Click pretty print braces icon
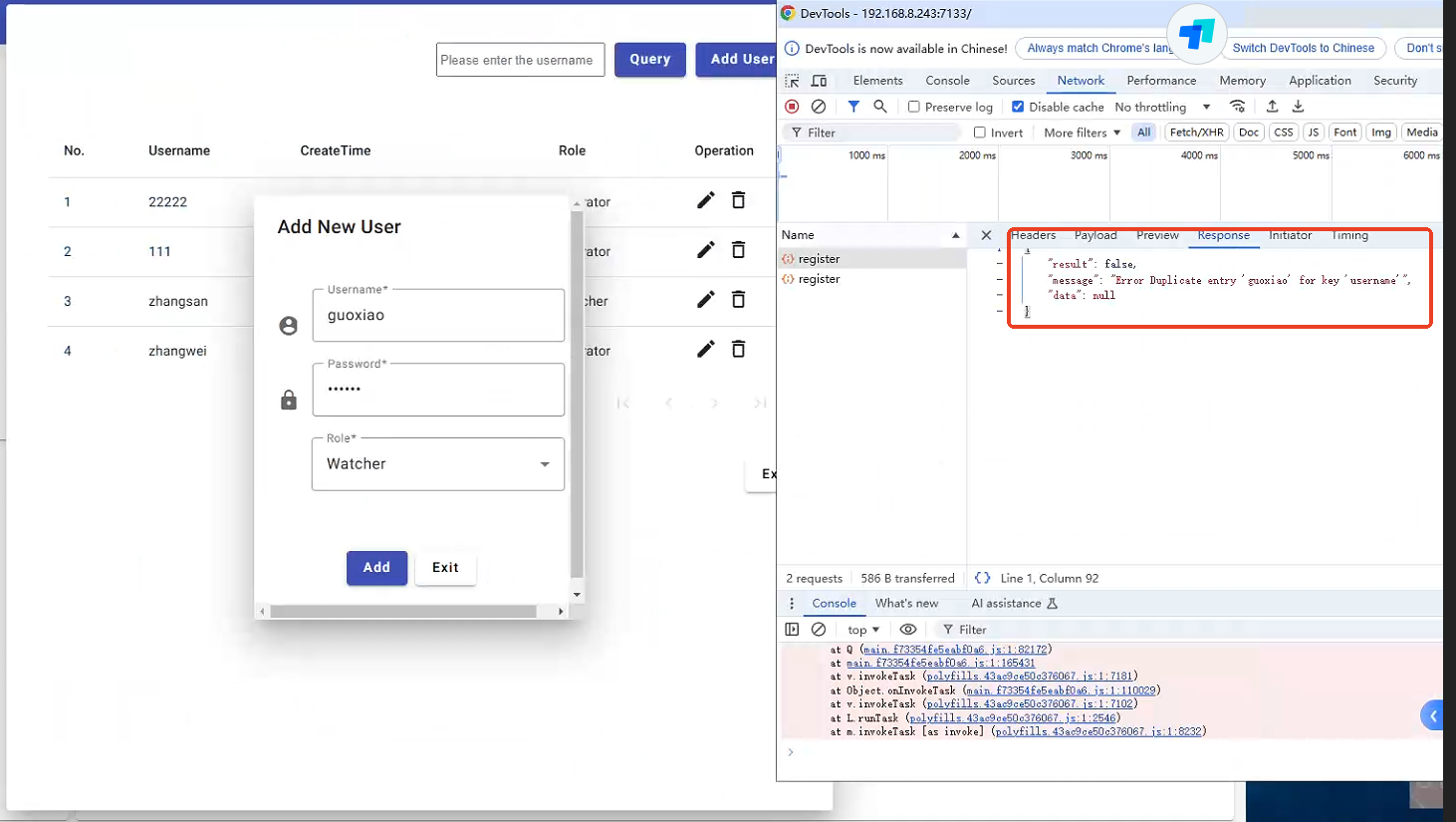The height and width of the screenshot is (822, 1456). (x=983, y=578)
